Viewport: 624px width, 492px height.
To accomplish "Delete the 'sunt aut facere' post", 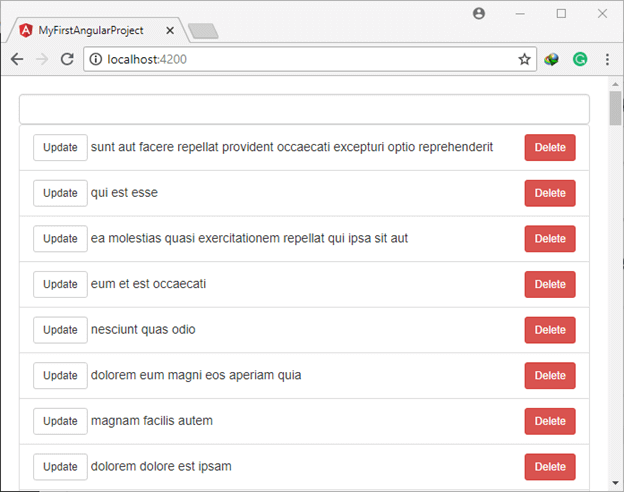I will coord(550,147).
